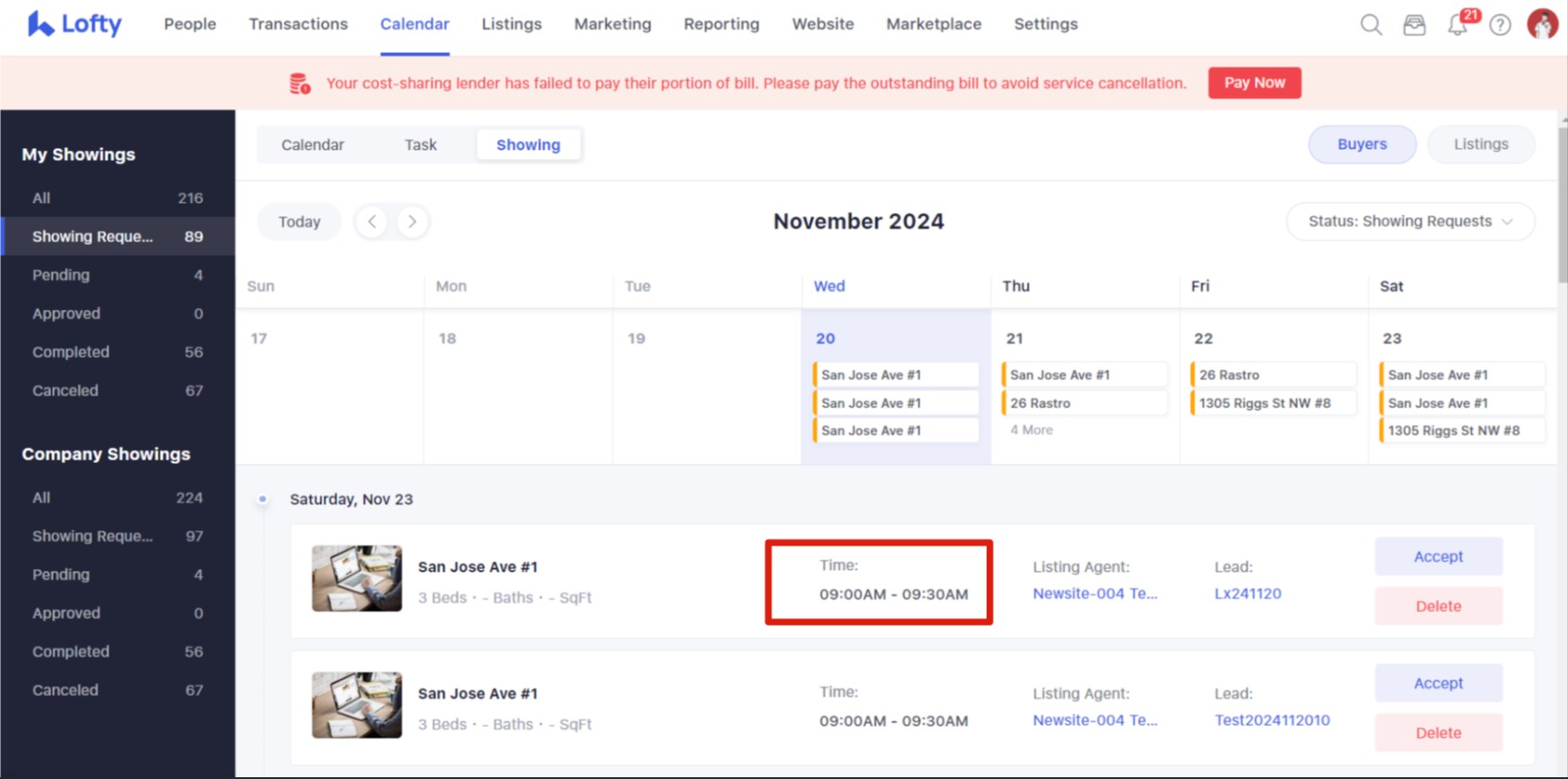Select day 18 in calendar
The image size is (1568, 779).
pos(447,338)
